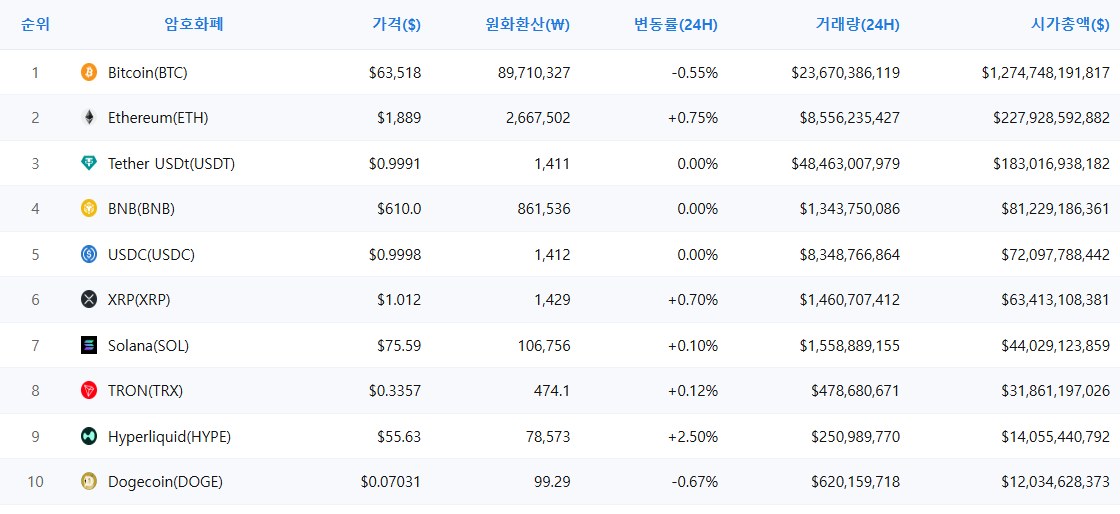Click the Hyperliquid teal logo icon
This screenshot has height=514, width=1120.
click(89, 436)
